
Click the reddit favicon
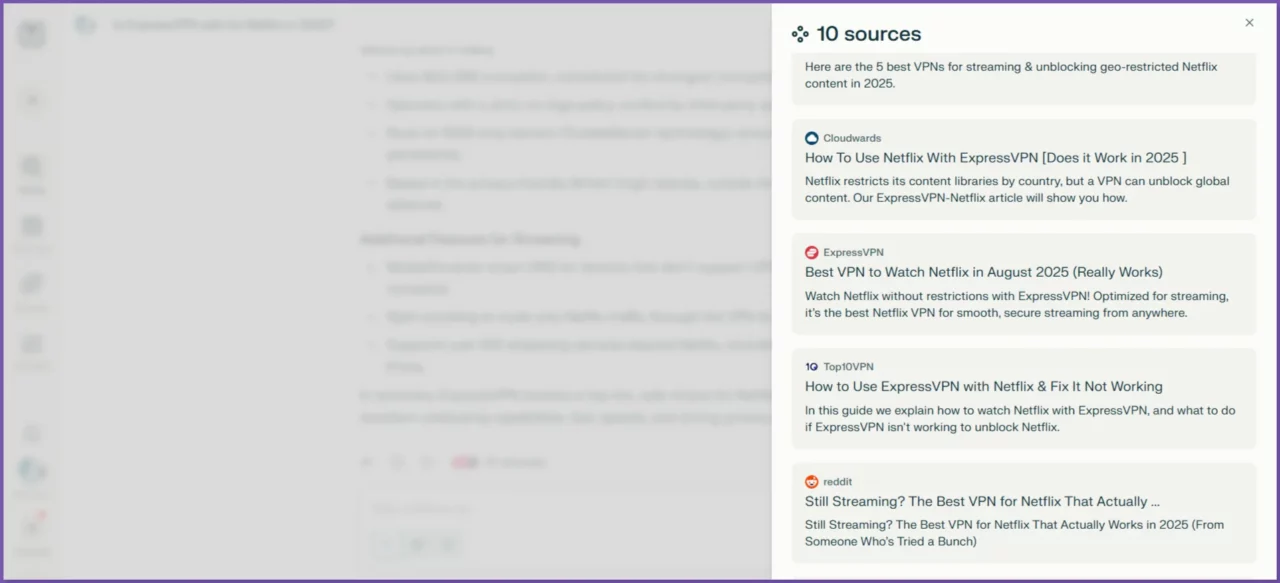tap(812, 482)
